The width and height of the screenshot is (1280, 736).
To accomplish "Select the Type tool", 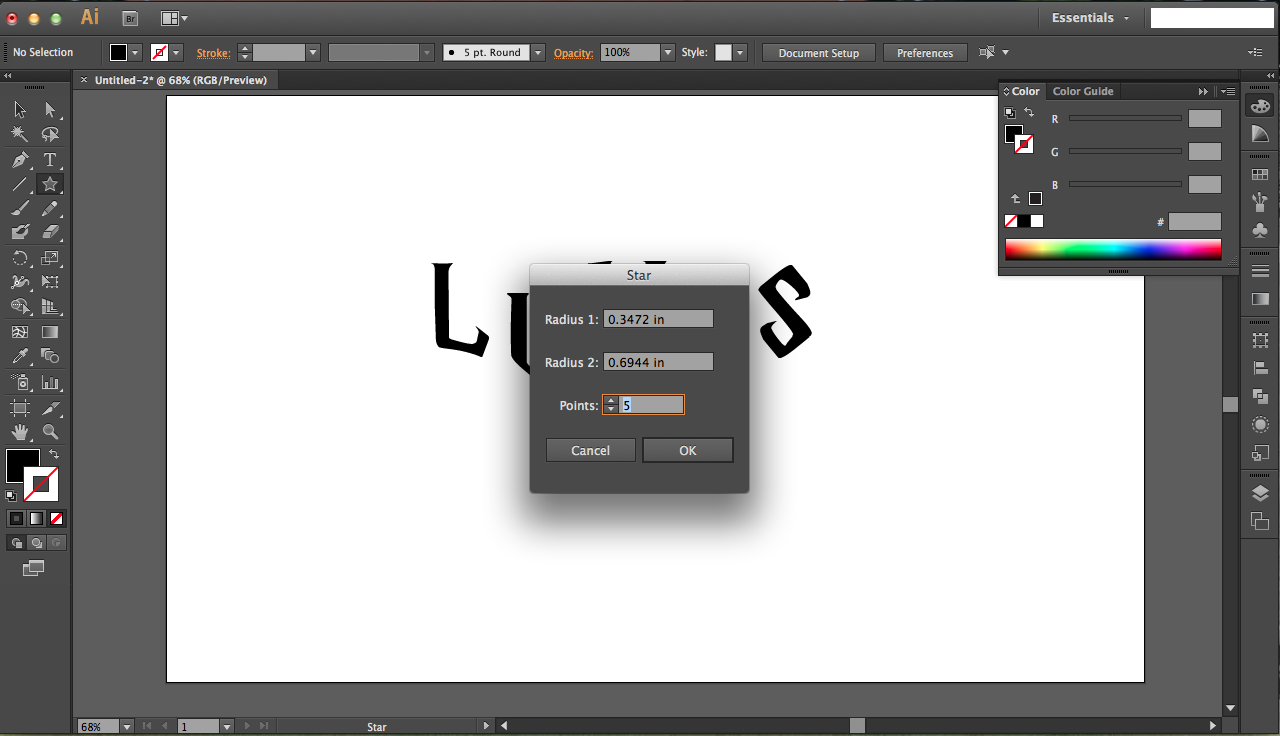I will pyautogui.click(x=50, y=160).
